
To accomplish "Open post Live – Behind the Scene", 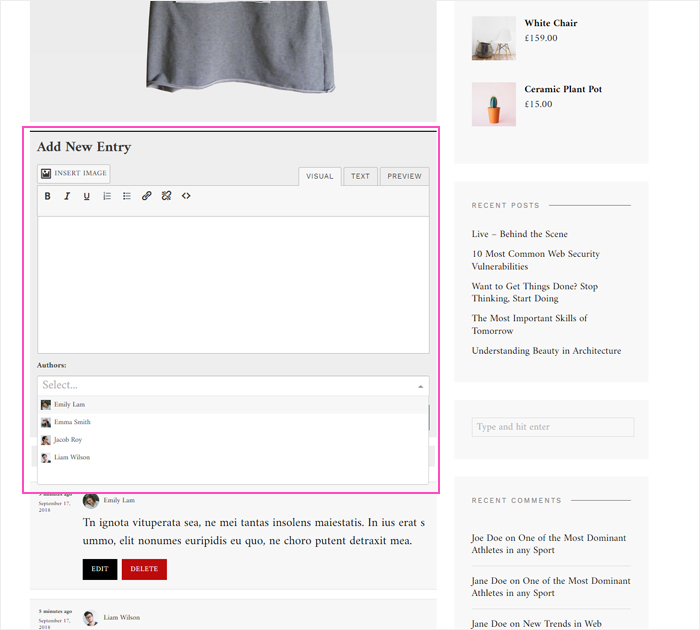I will pyautogui.click(x=520, y=234).
